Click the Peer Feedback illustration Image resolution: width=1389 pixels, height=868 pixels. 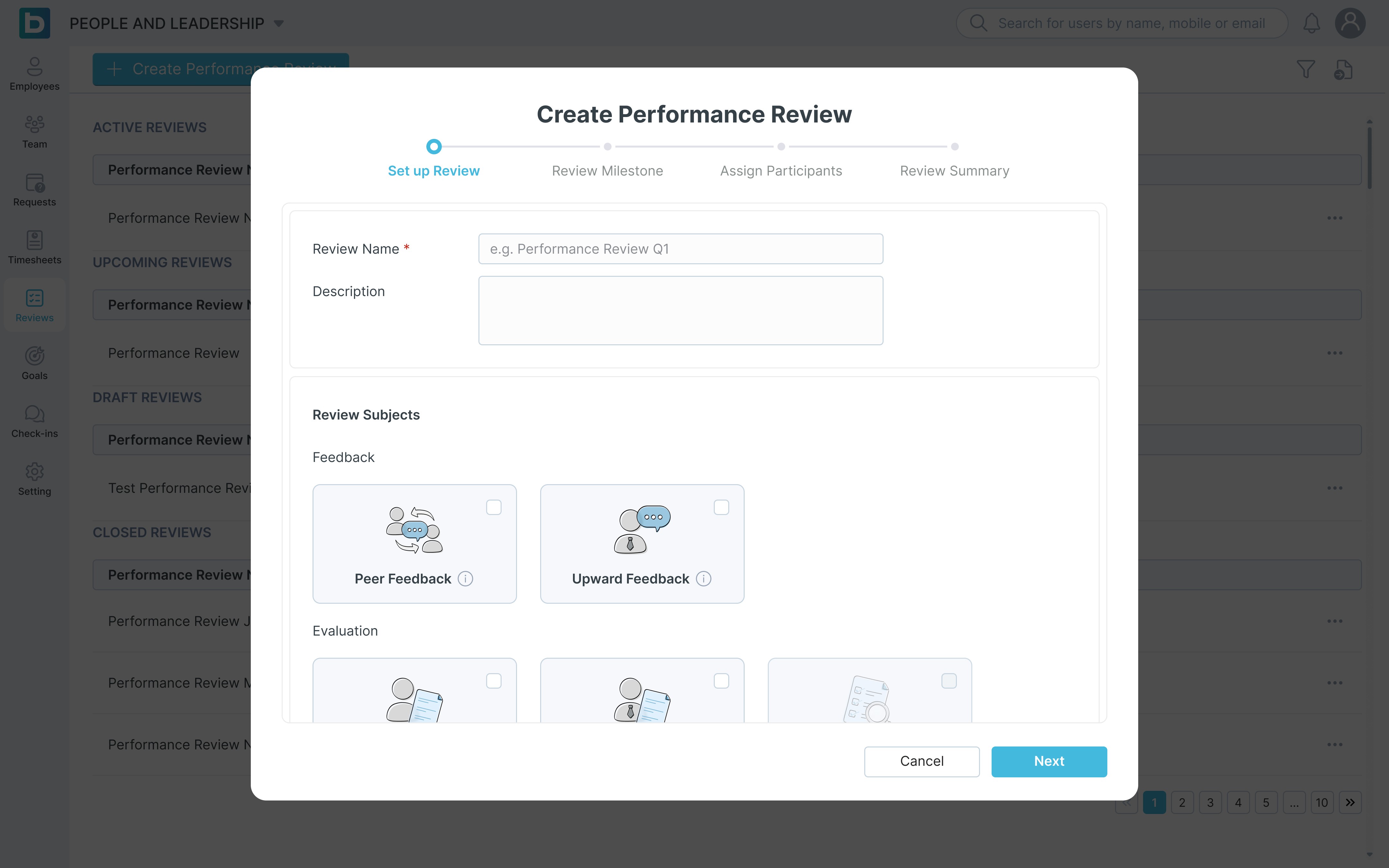[x=414, y=530]
